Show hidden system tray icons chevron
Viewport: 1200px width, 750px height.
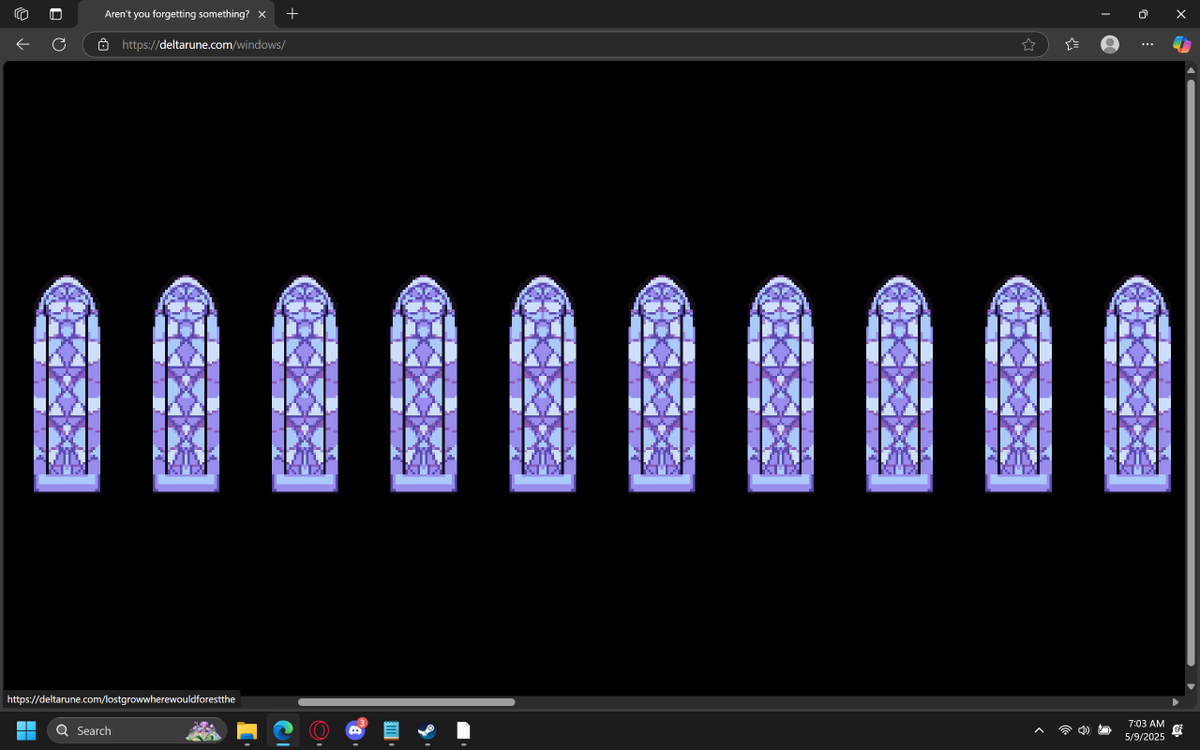[x=1038, y=731]
